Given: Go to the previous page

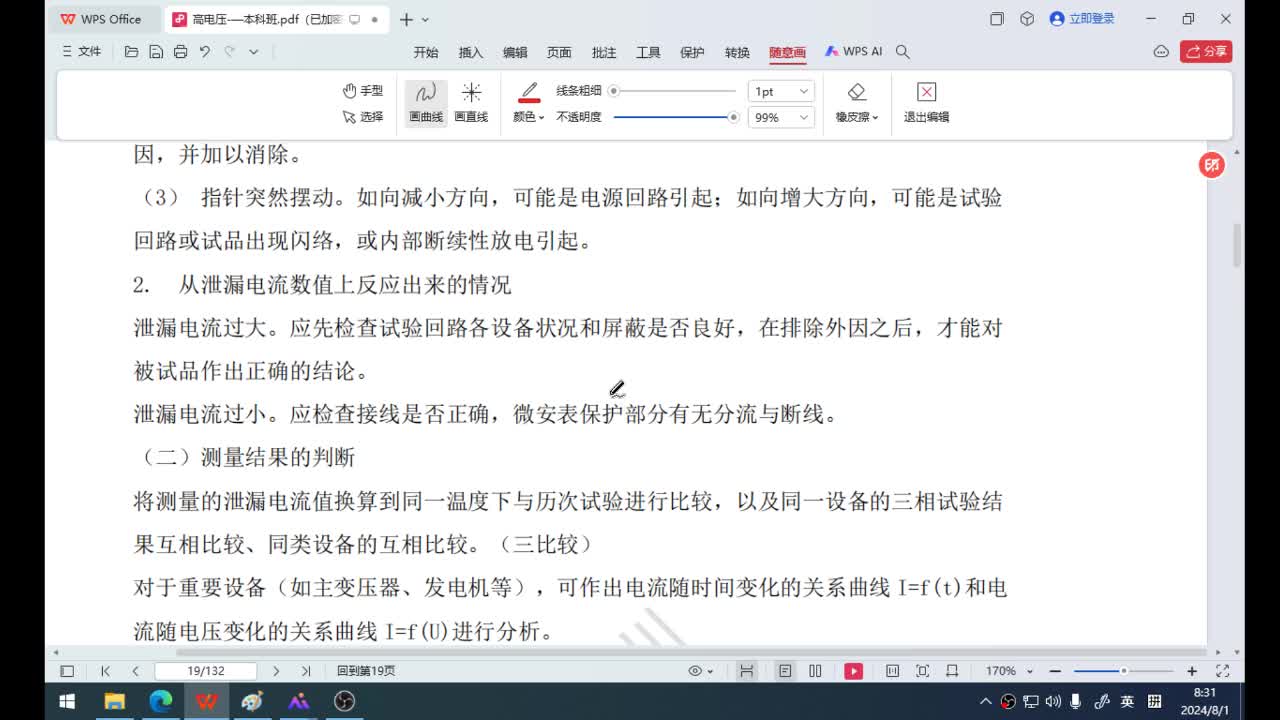Looking at the screenshot, I should tap(135, 671).
